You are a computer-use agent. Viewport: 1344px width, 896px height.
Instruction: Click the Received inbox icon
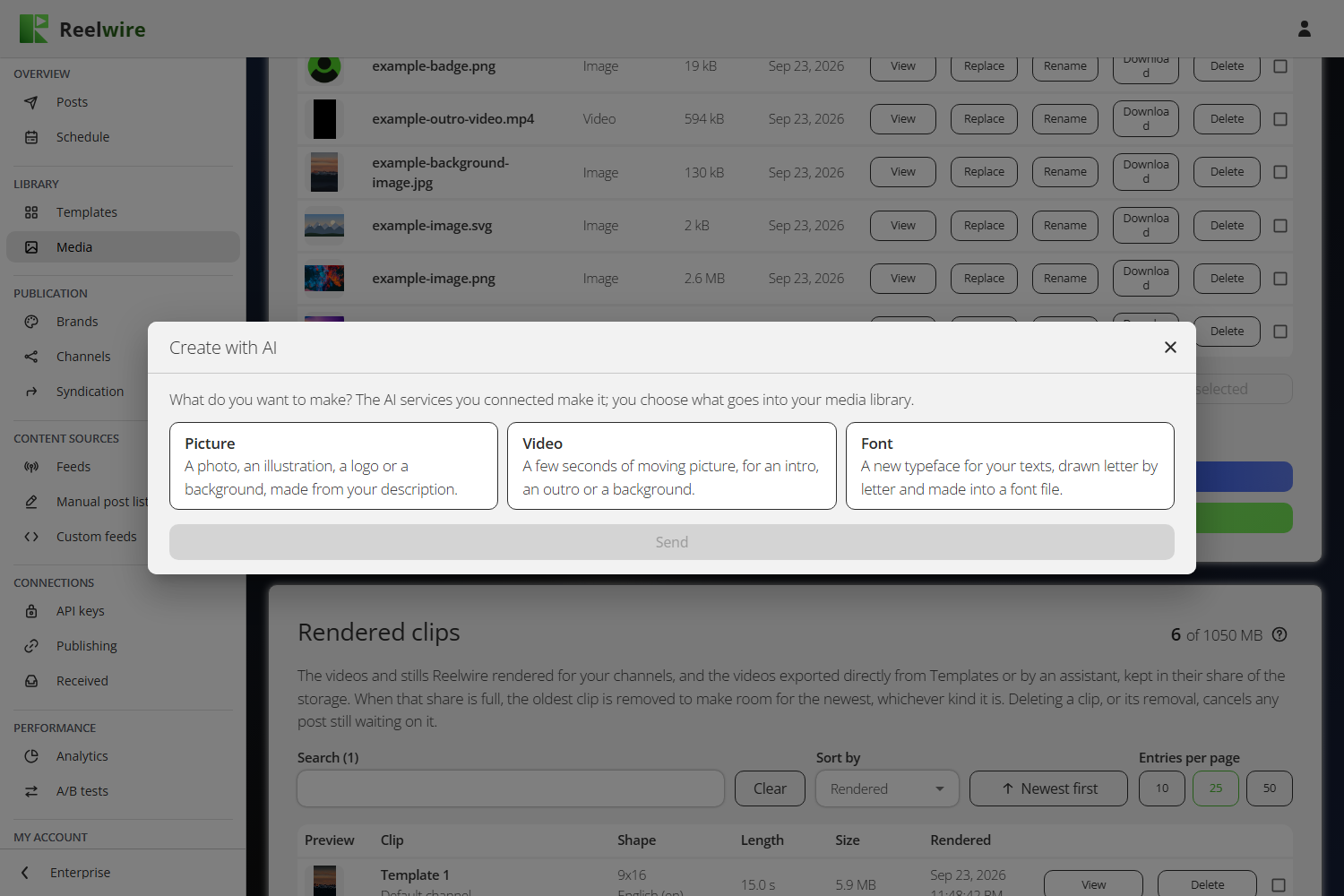tap(31, 681)
